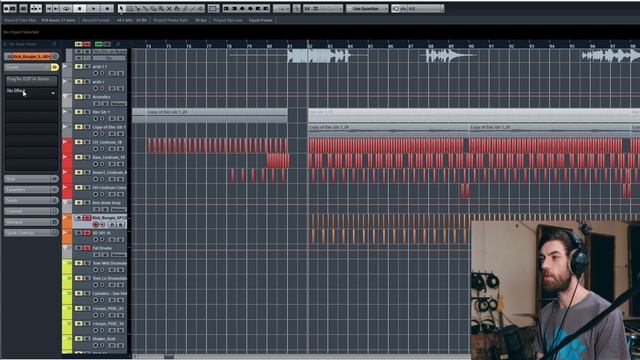Expand the Strip section in Inspector
The image size is (640, 360).
31,179
